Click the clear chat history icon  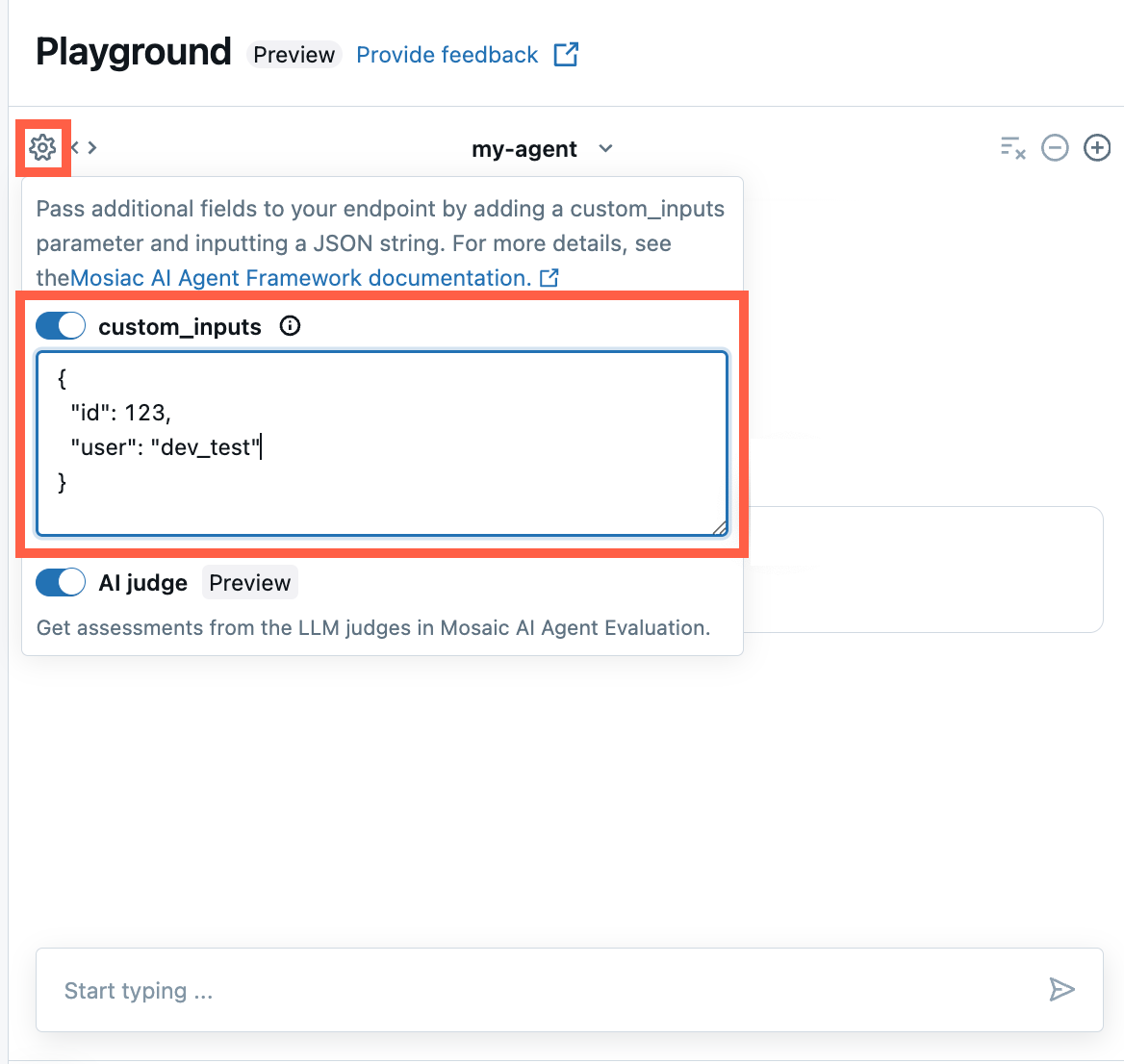(1012, 148)
